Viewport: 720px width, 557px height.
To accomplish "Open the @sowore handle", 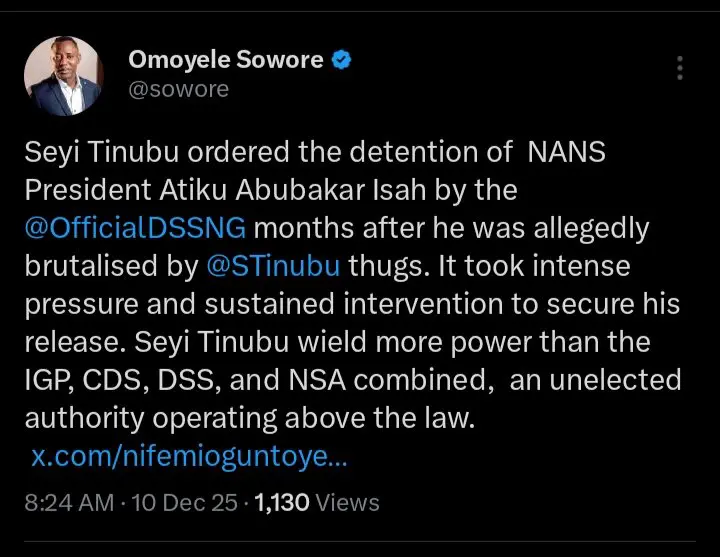I will pos(178,90).
